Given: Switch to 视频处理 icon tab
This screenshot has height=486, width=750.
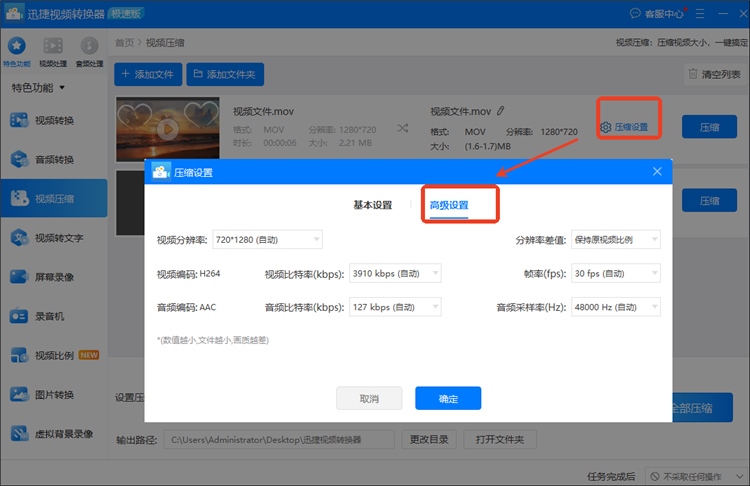Looking at the screenshot, I should (53, 50).
